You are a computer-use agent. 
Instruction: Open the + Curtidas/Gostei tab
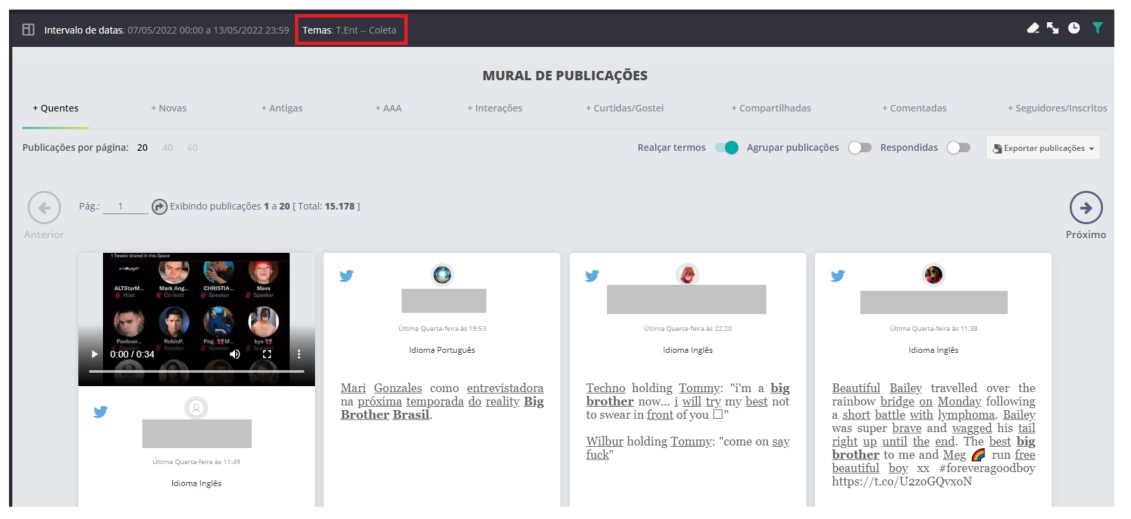[x=624, y=108]
